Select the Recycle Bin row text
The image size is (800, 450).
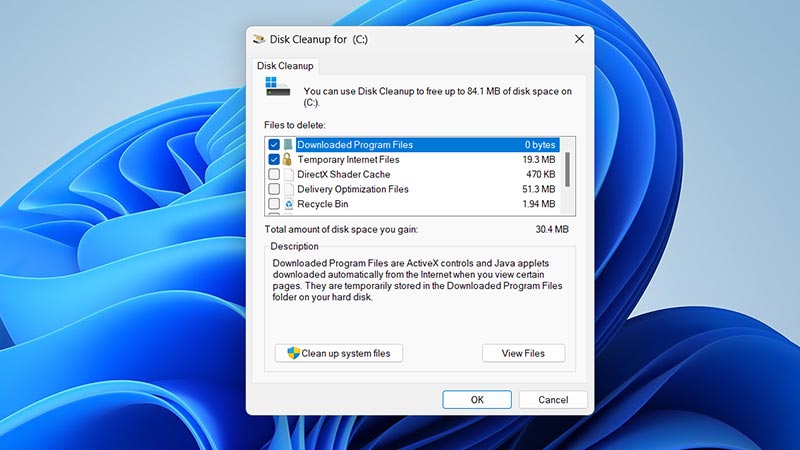(x=323, y=204)
